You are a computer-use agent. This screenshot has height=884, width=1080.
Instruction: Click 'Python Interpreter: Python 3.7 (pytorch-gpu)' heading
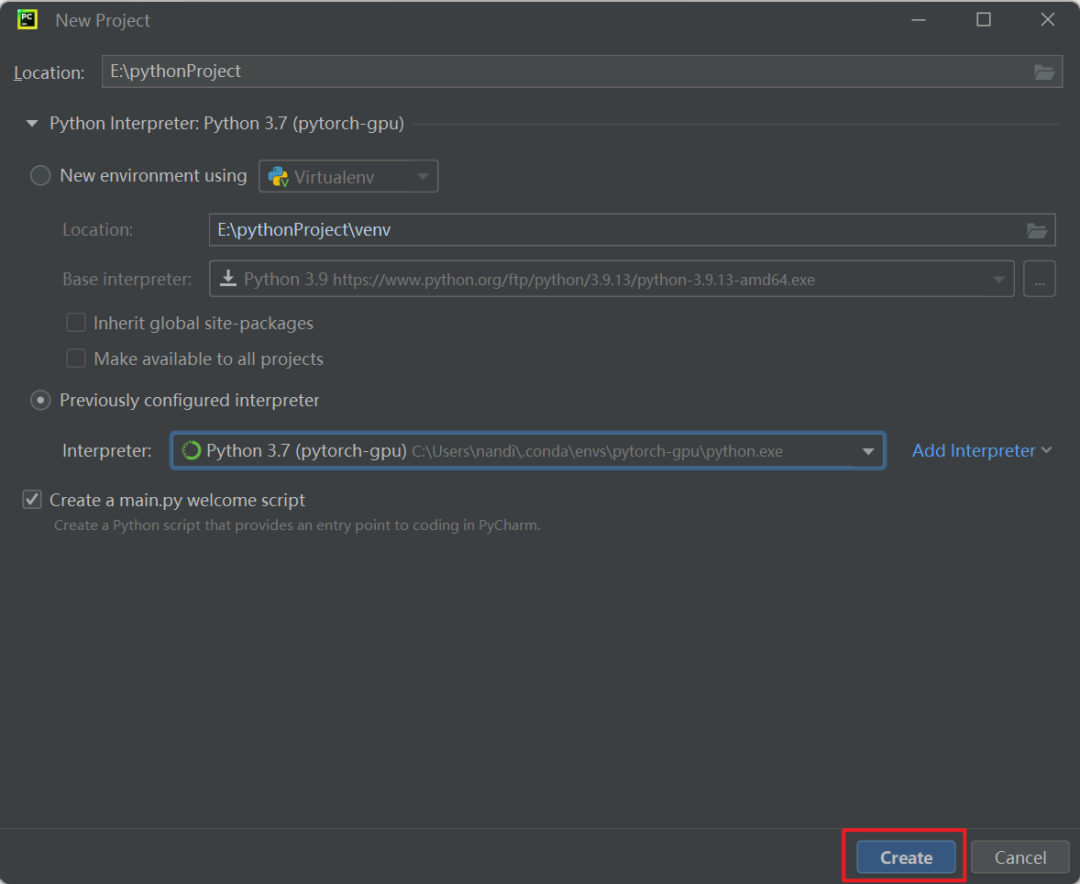[227, 124]
